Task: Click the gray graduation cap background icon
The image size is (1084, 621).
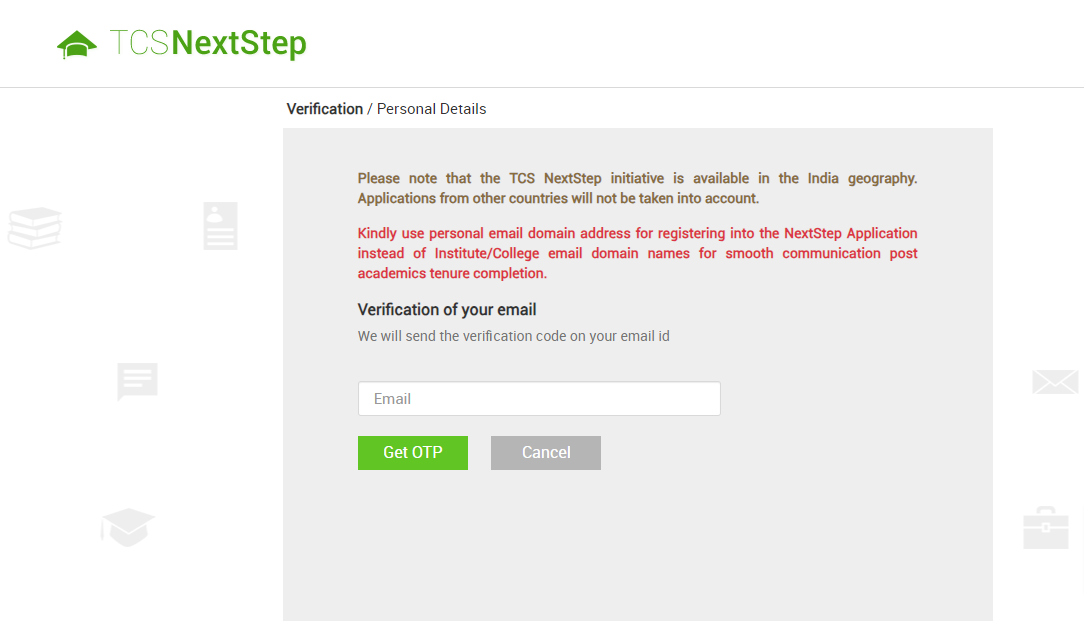Action: (x=128, y=528)
